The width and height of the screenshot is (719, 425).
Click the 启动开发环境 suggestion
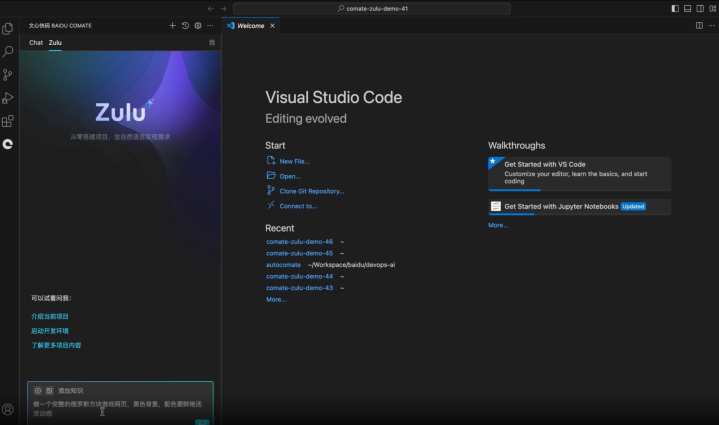[x=50, y=331]
